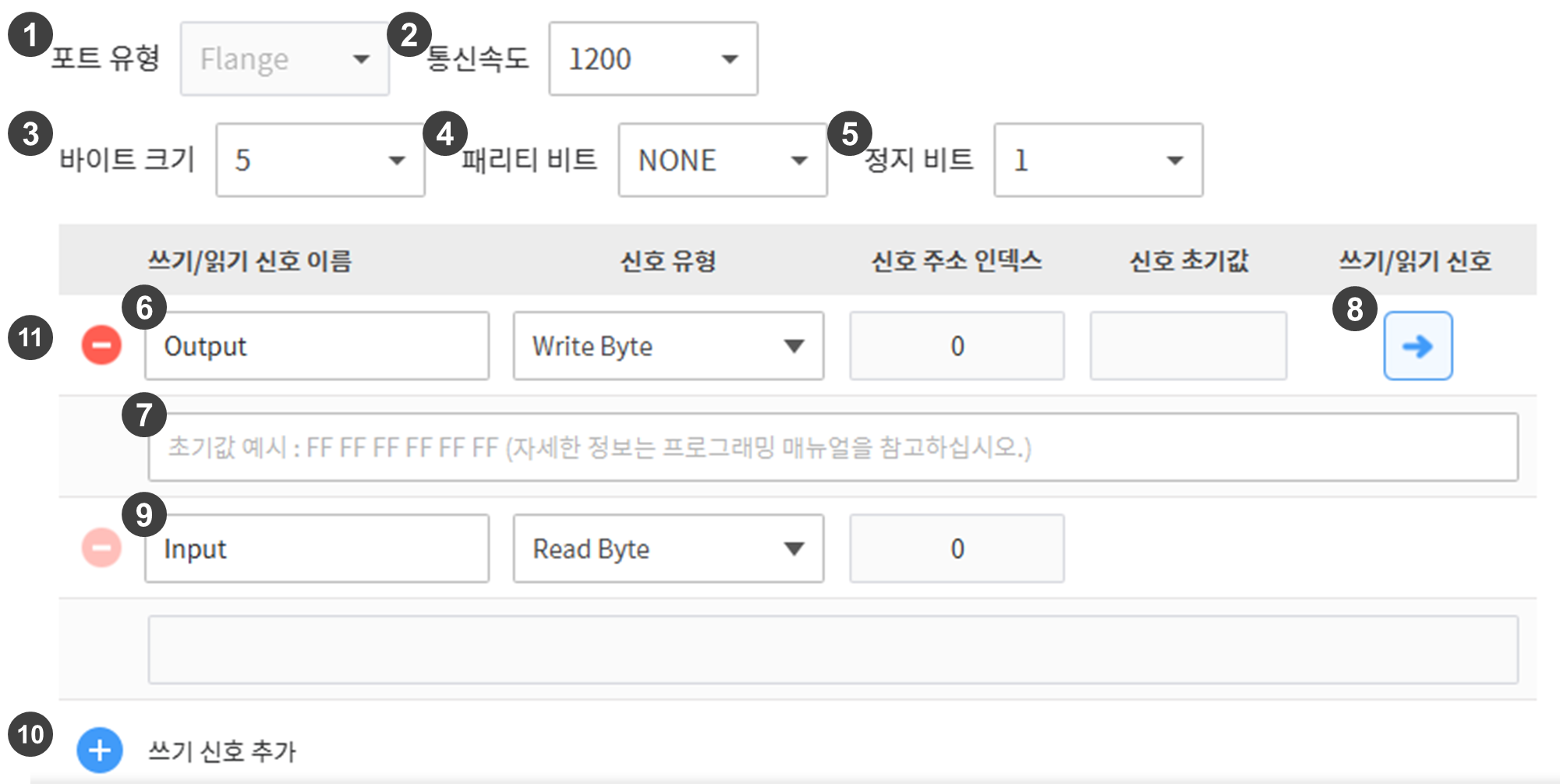The width and height of the screenshot is (1560, 784).
Task: Click the 쓰기 신호 추가 label
Action: coord(222,751)
